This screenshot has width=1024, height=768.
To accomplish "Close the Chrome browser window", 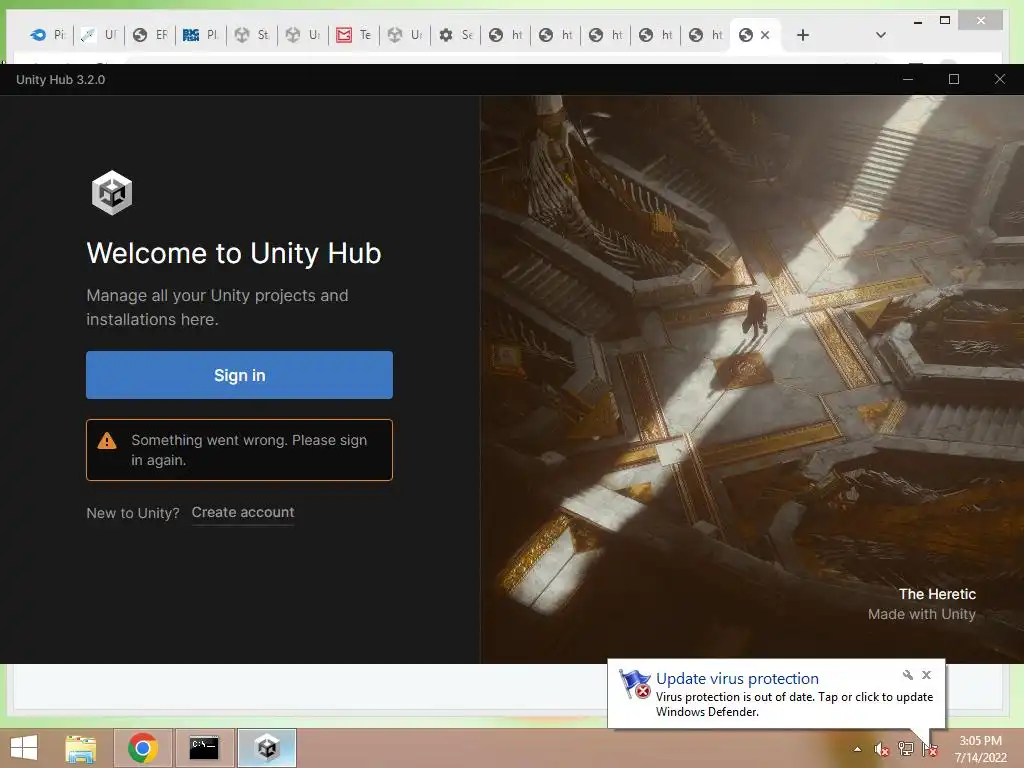I will point(980,21).
